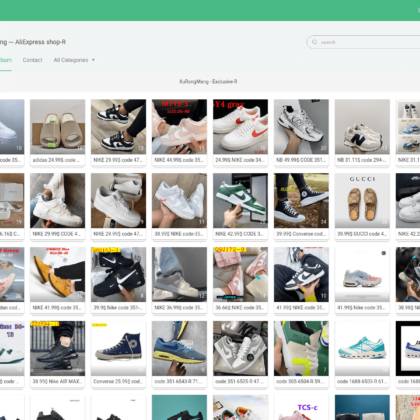Open the green and white Dunk thumbnail
This screenshot has width=420, height=420.
click(x=240, y=200)
